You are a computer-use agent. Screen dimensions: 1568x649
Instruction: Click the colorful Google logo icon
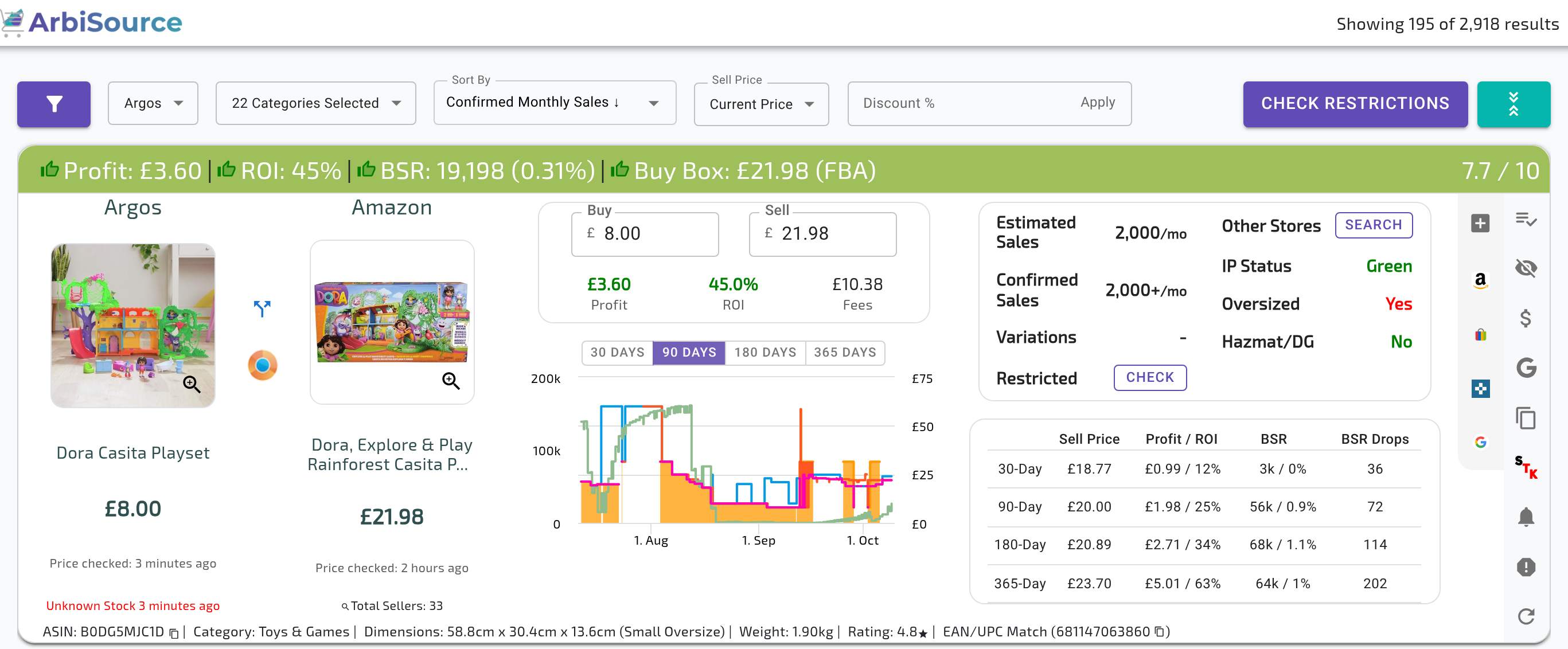pyautogui.click(x=1480, y=442)
